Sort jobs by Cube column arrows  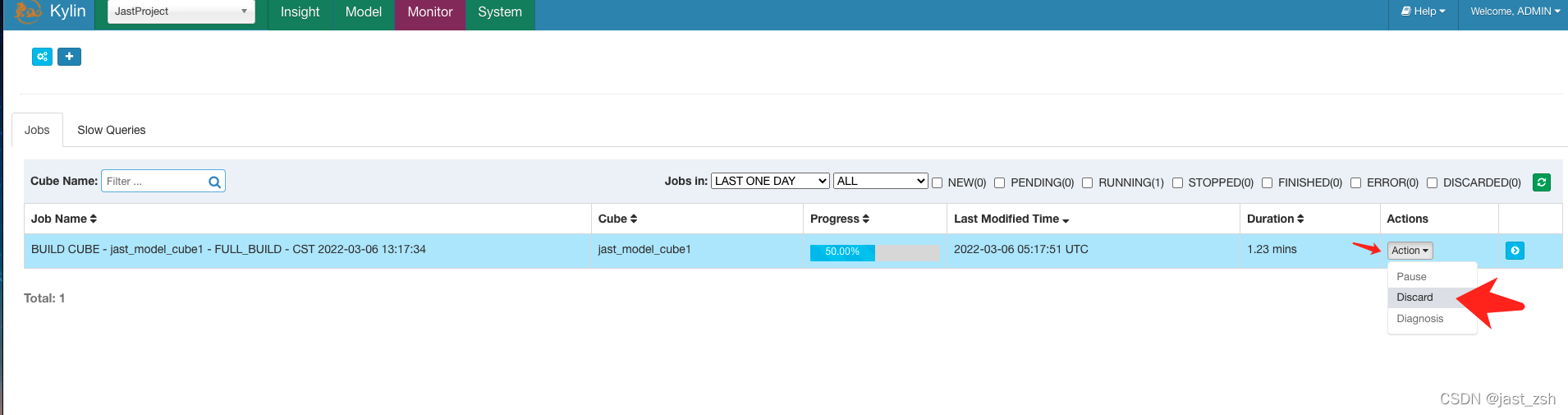tap(634, 219)
